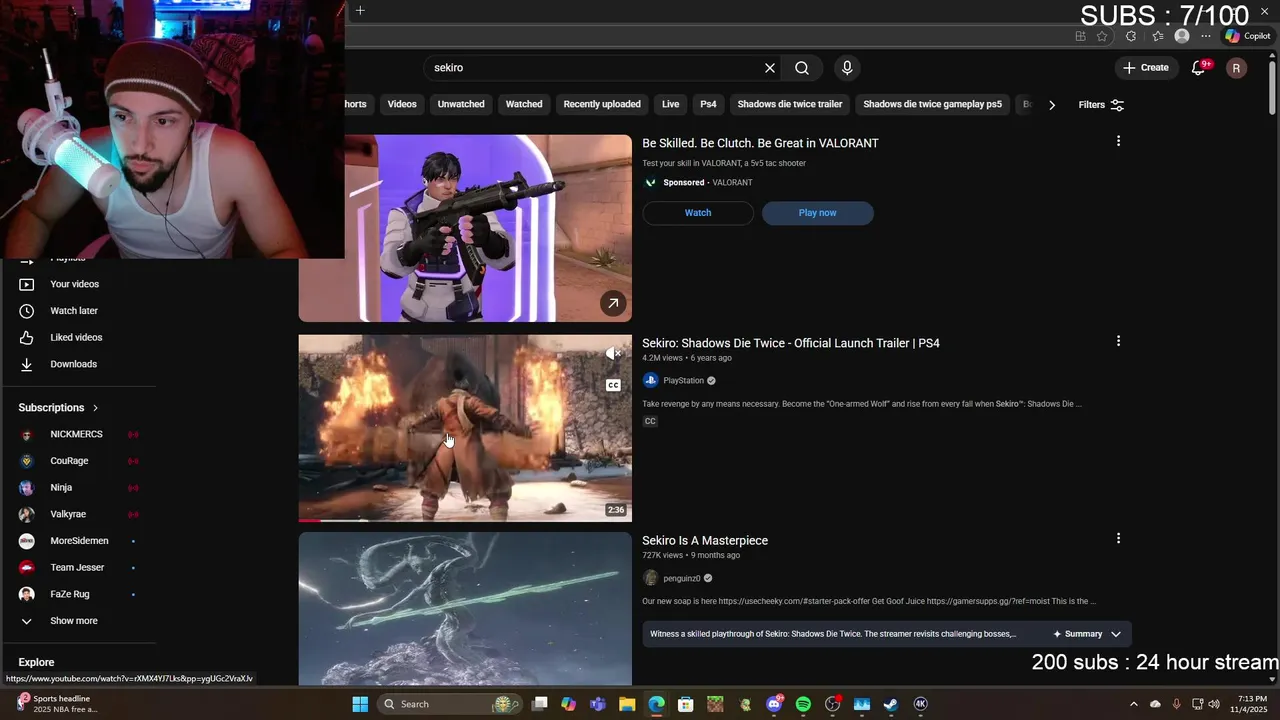Select the Ps4 filter chip

pyautogui.click(x=708, y=104)
